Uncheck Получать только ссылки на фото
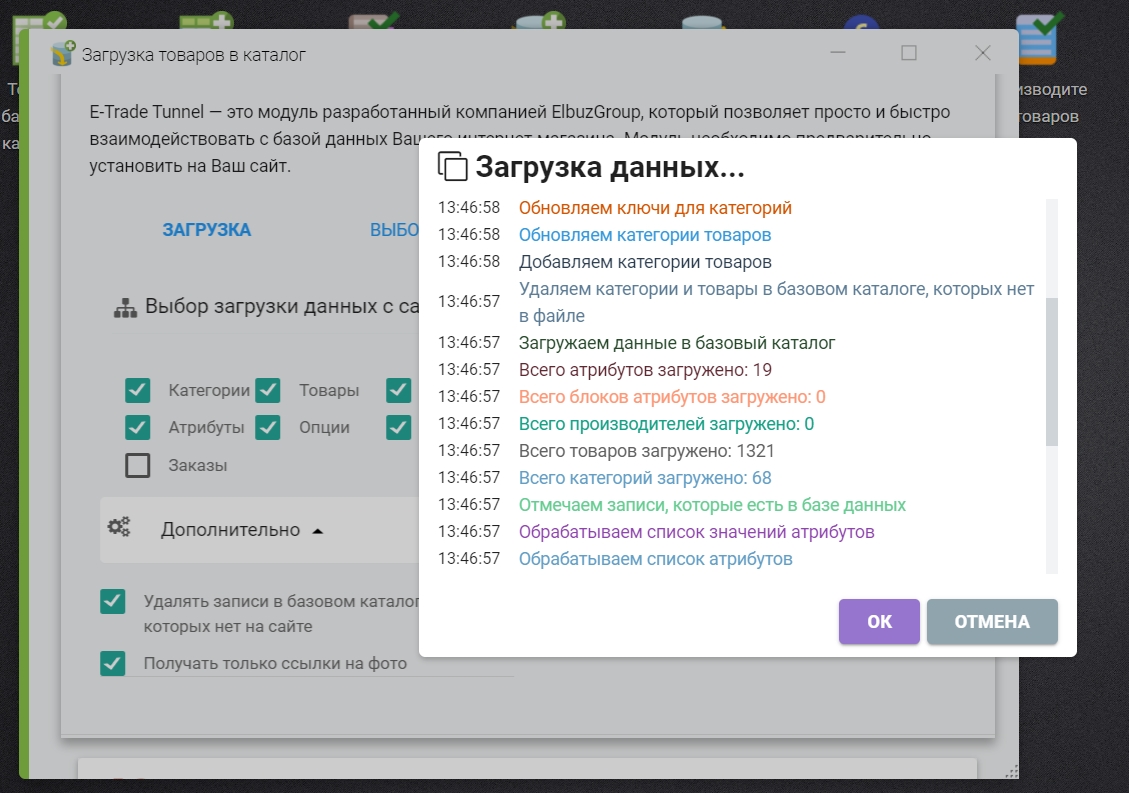Image resolution: width=1129 pixels, height=793 pixels. pyautogui.click(x=112, y=663)
